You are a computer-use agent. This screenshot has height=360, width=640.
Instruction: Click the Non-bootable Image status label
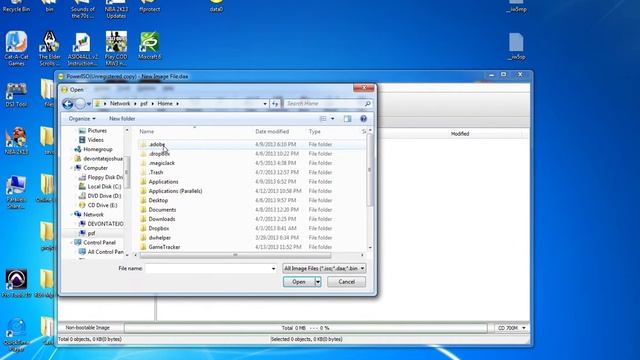(87, 328)
